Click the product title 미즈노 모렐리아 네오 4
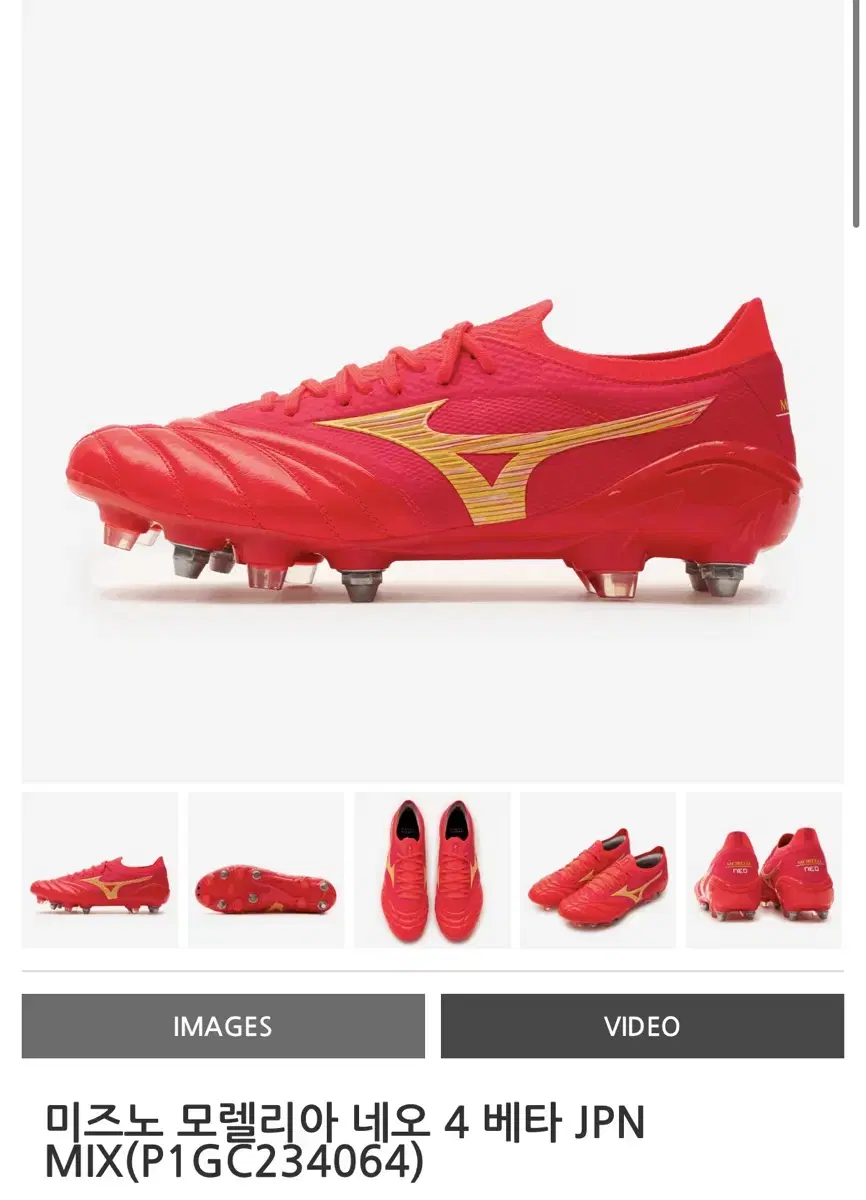The height and width of the screenshot is (1200, 866). click(x=240, y=1123)
